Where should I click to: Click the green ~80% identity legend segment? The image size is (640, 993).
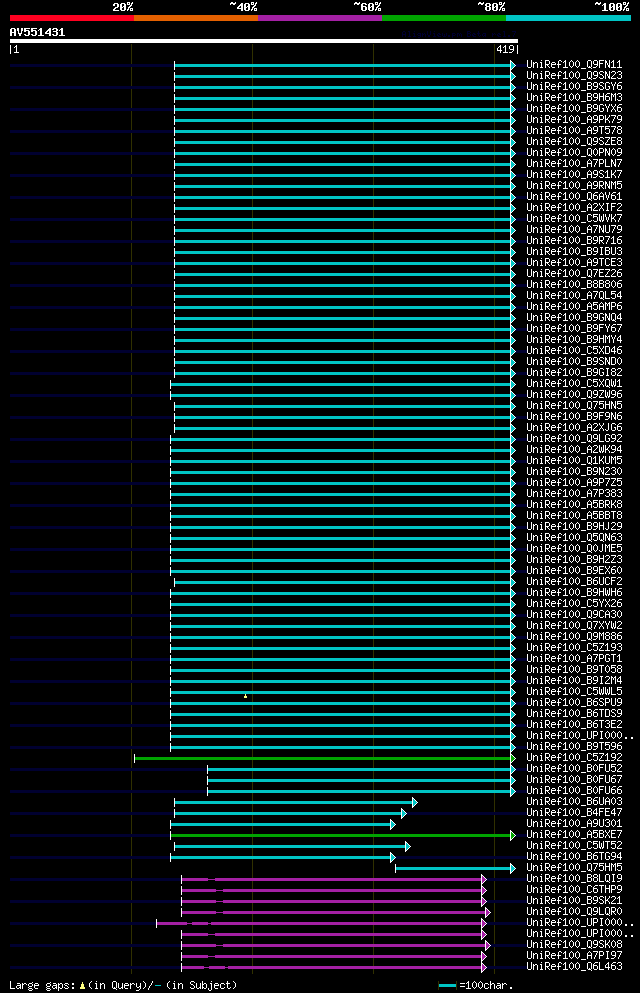(x=444, y=18)
